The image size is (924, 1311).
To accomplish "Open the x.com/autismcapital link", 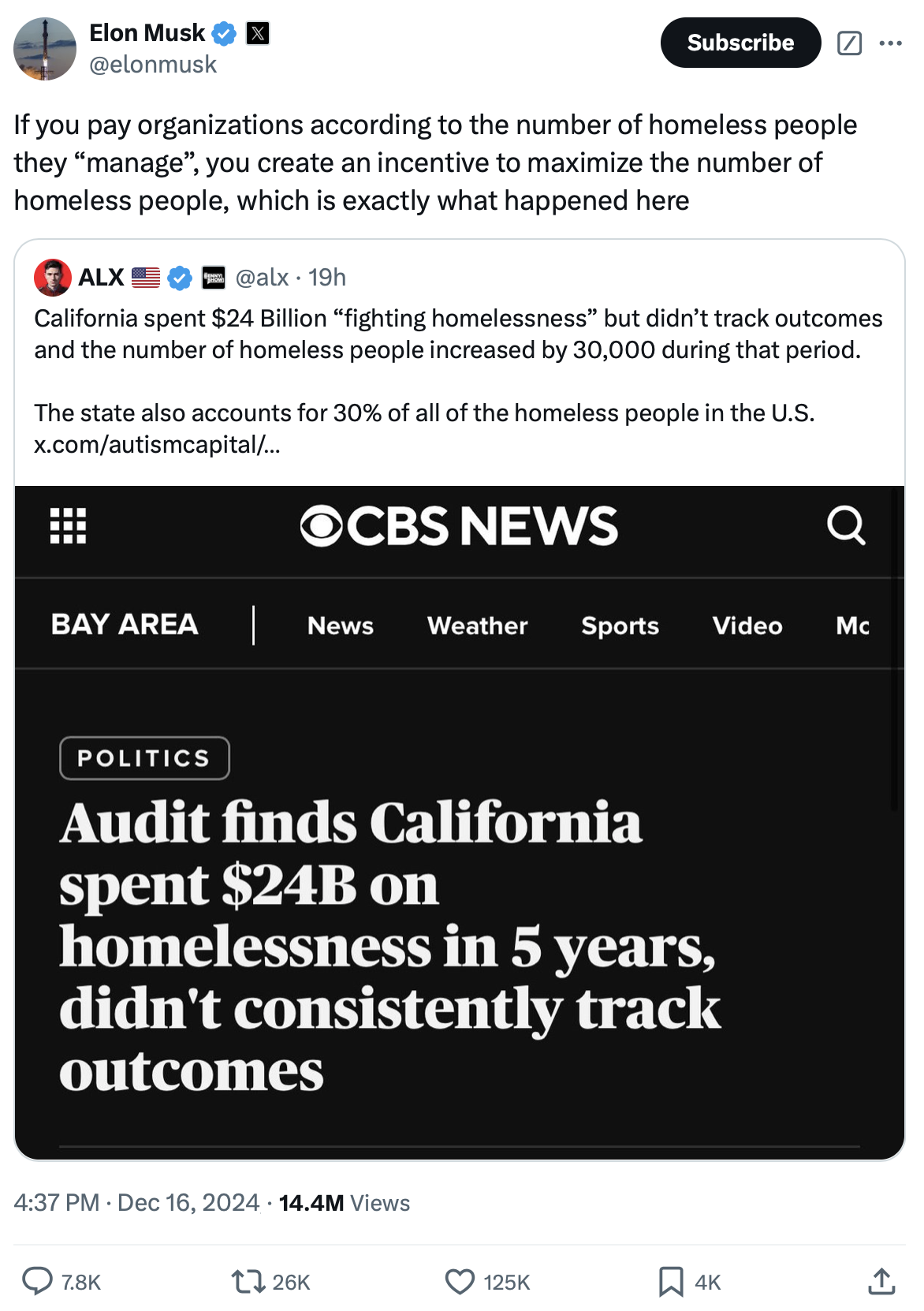I will [156, 445].
